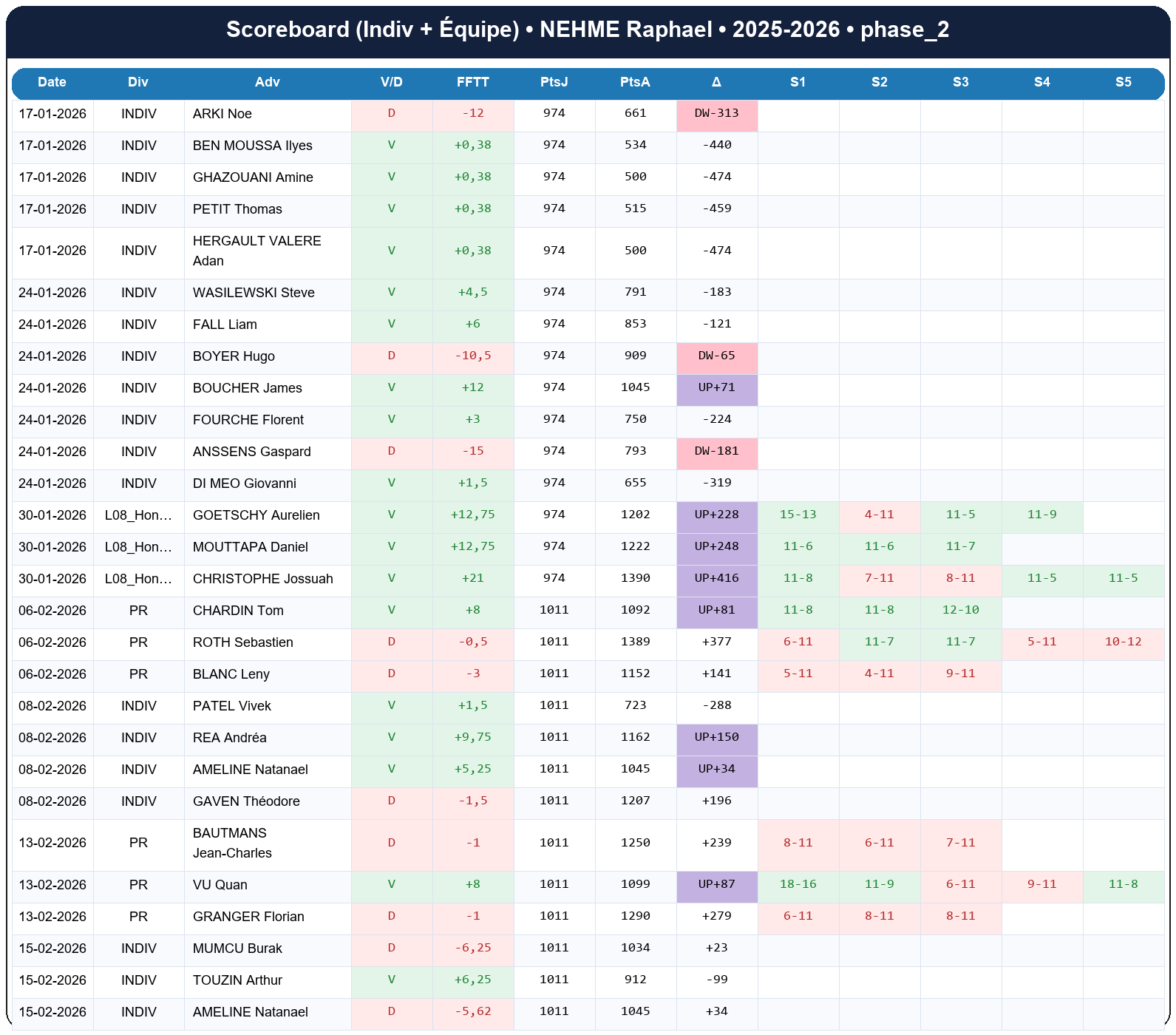Click the FFTT column header
Image resolution: width=1176 pixels, height=1035 pixels.
(x=472, y=82)
